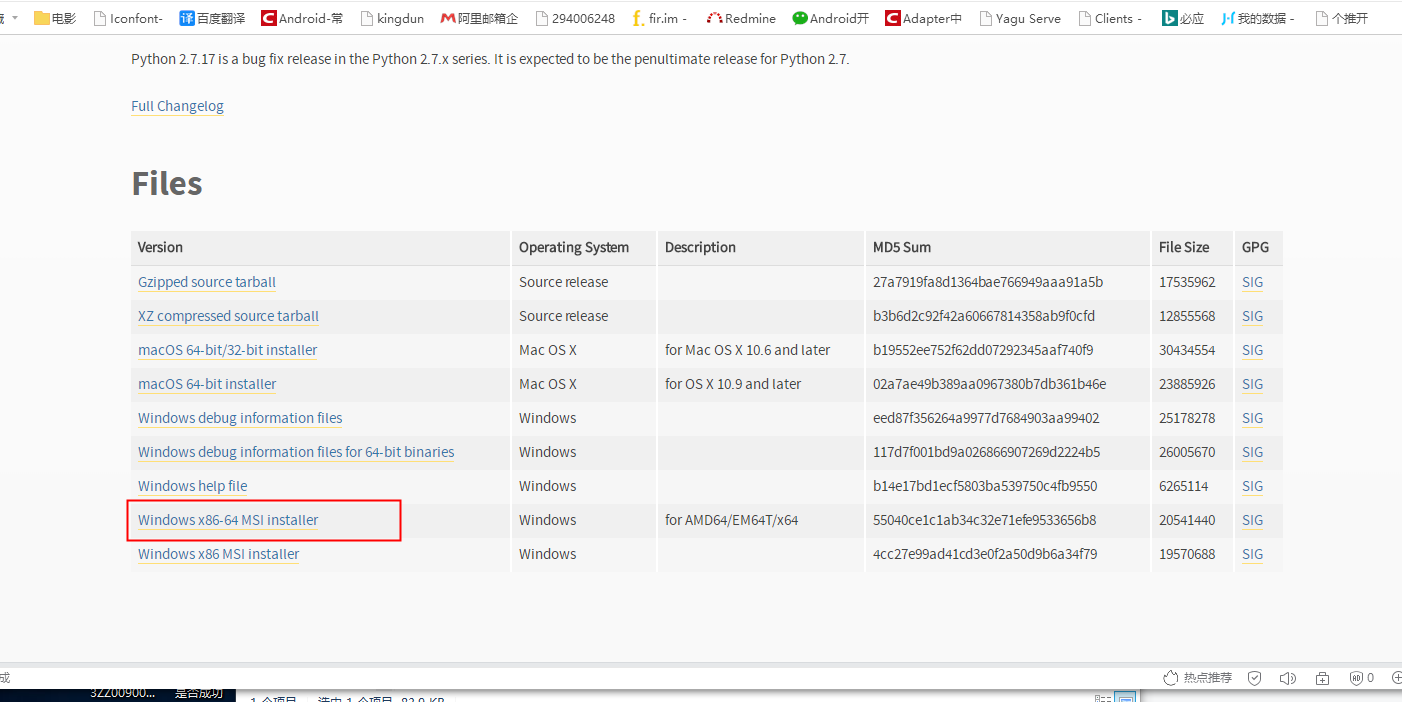Click the speaker mute icon in status bar
Viewport: 1402px width, 702px height.
[x=1288, y=678]
